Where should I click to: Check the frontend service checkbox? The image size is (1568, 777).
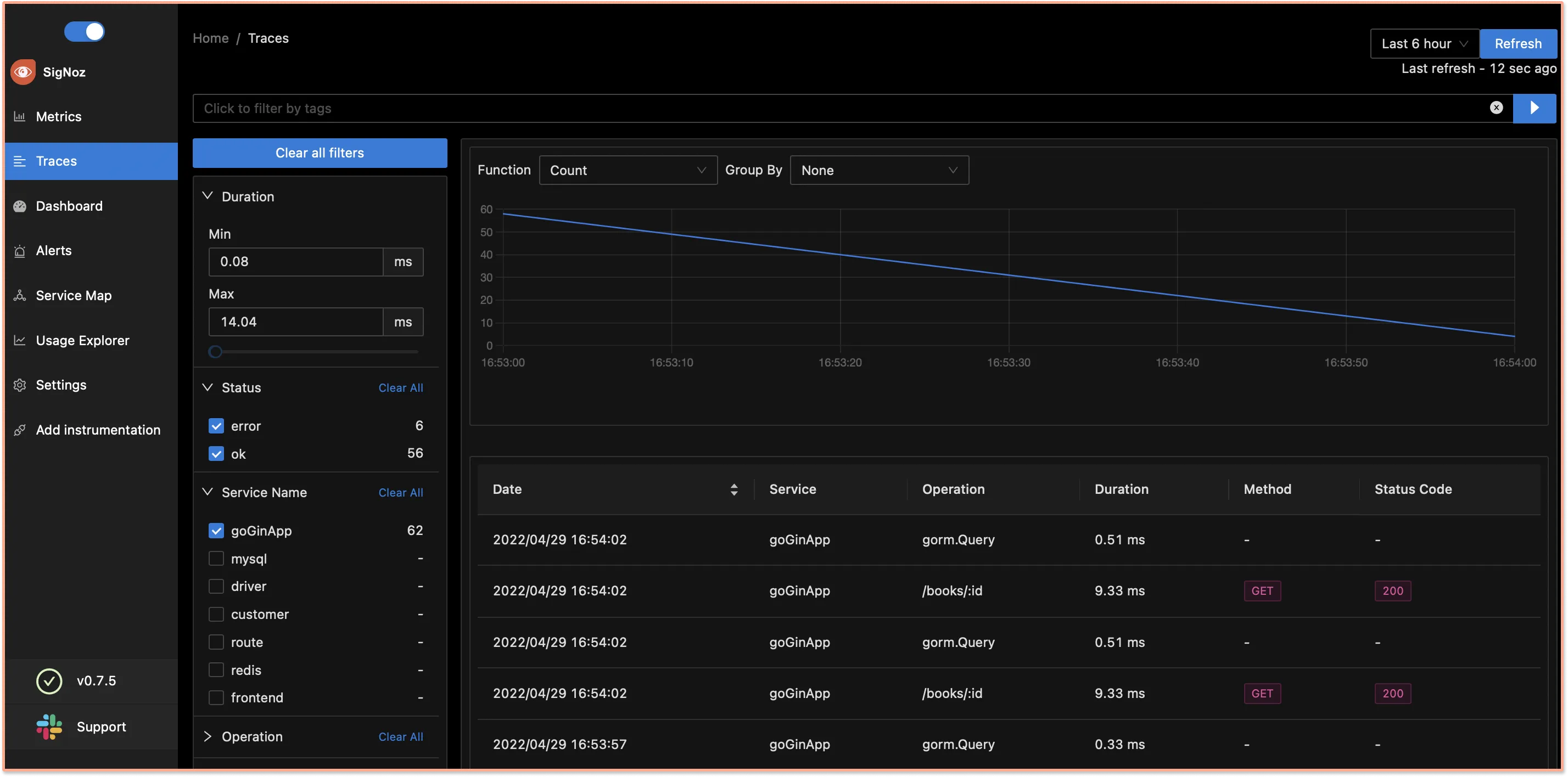tap(216, 698)
